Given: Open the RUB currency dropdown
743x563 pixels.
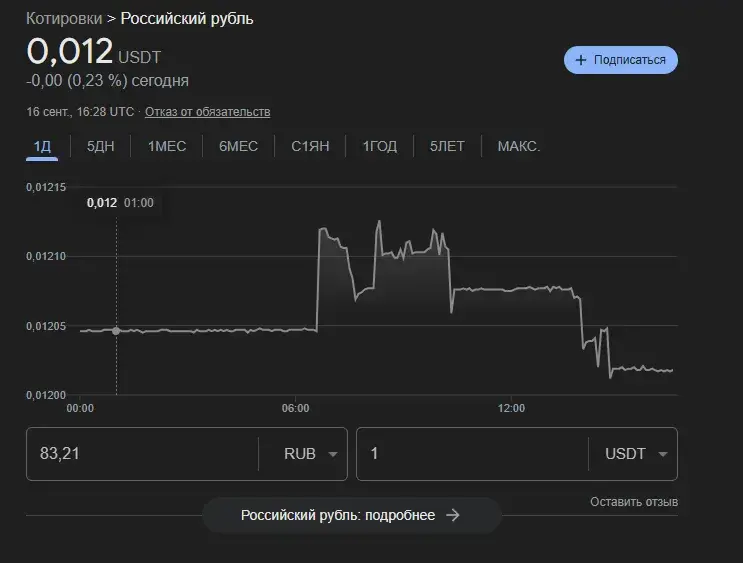Looking at the screenshot, I should click(310, 454).
